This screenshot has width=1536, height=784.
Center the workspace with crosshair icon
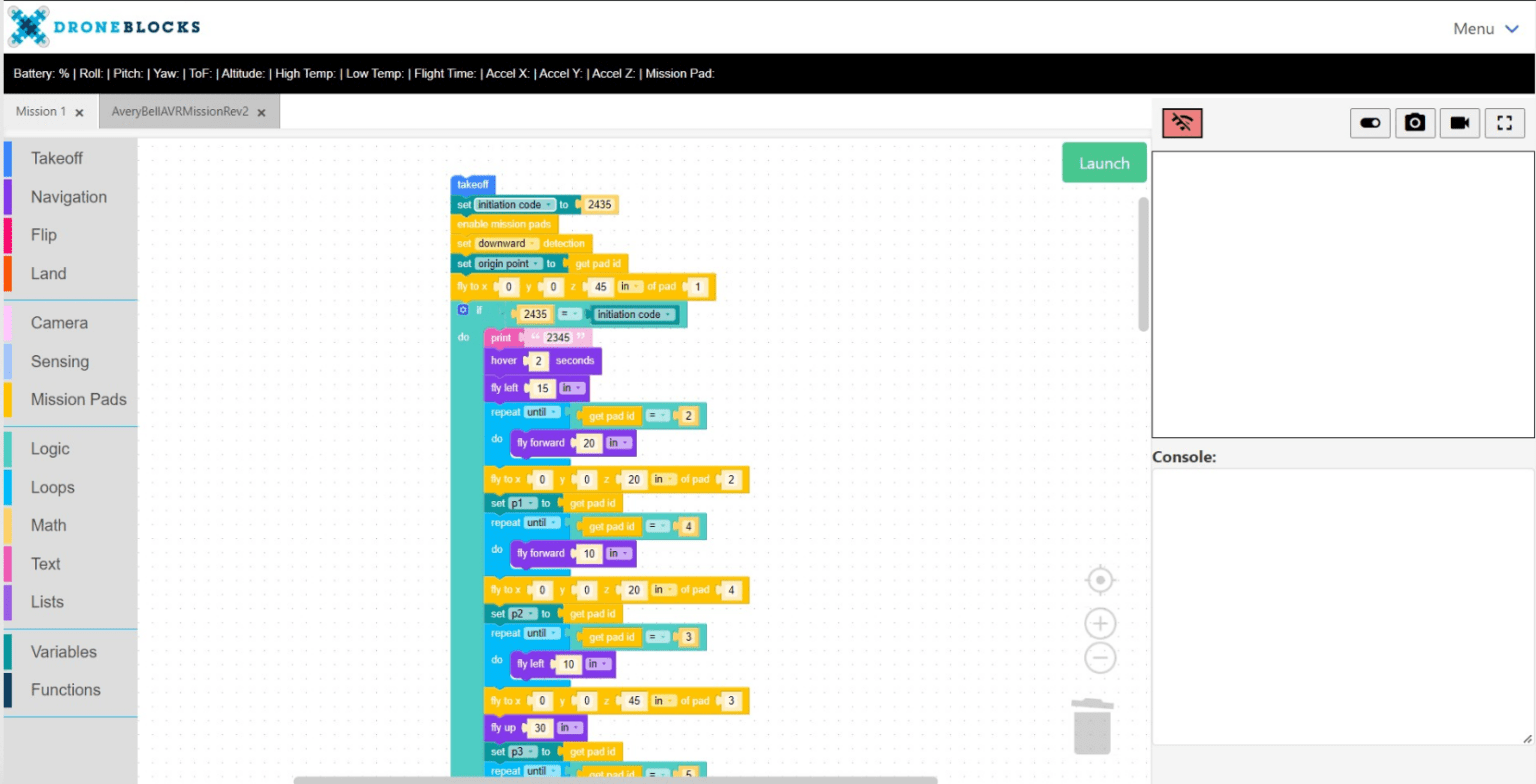[x=1100, y=580]
